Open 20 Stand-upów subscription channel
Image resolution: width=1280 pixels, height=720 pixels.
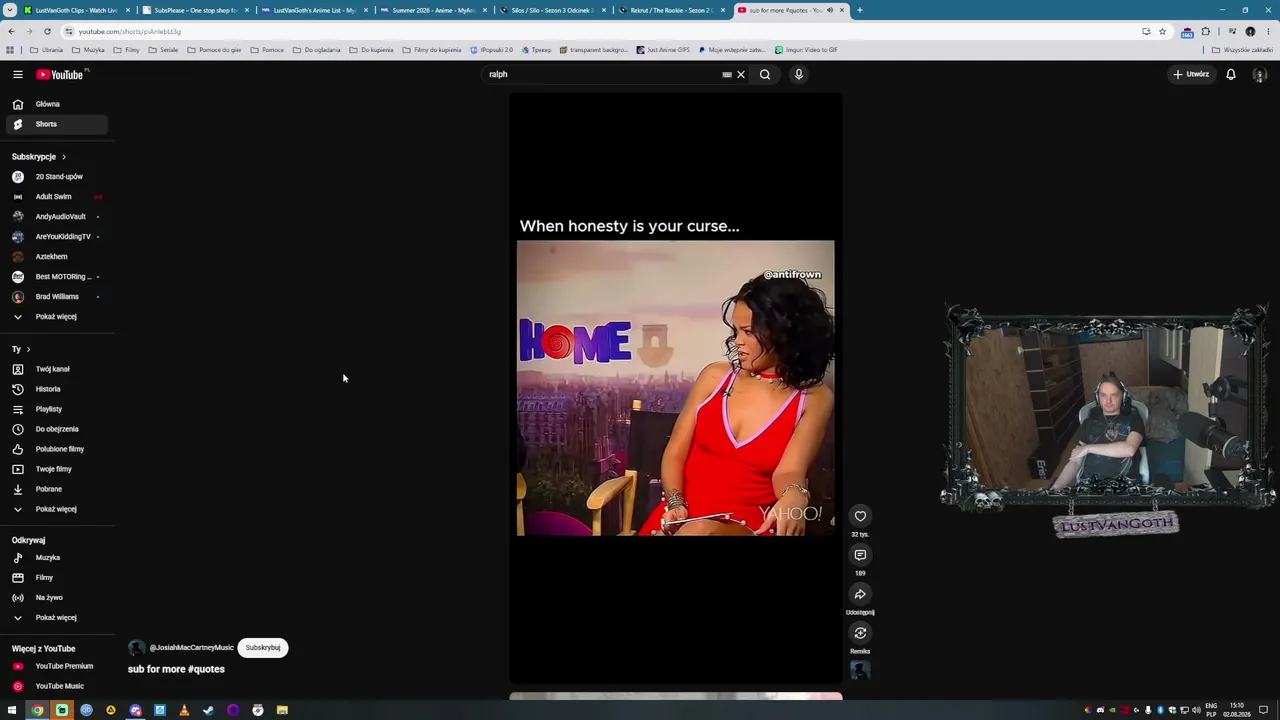point(55,177)
